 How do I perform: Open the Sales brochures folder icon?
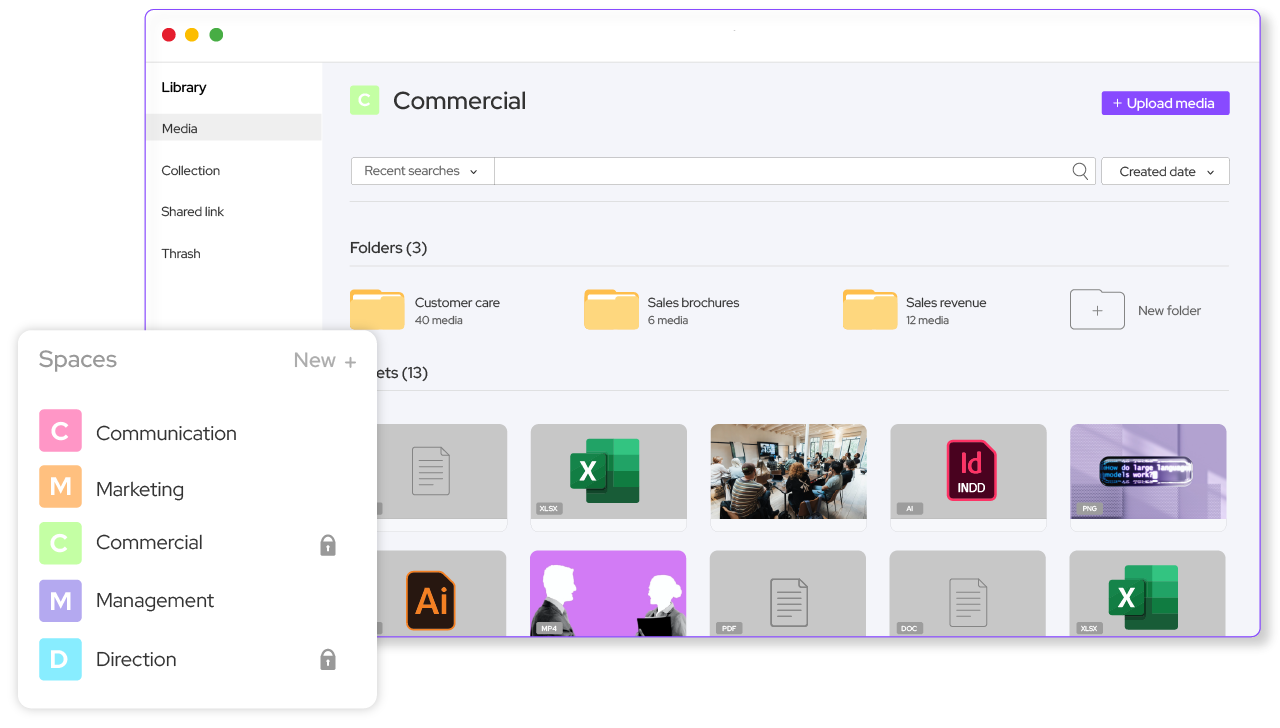[611, 310]
